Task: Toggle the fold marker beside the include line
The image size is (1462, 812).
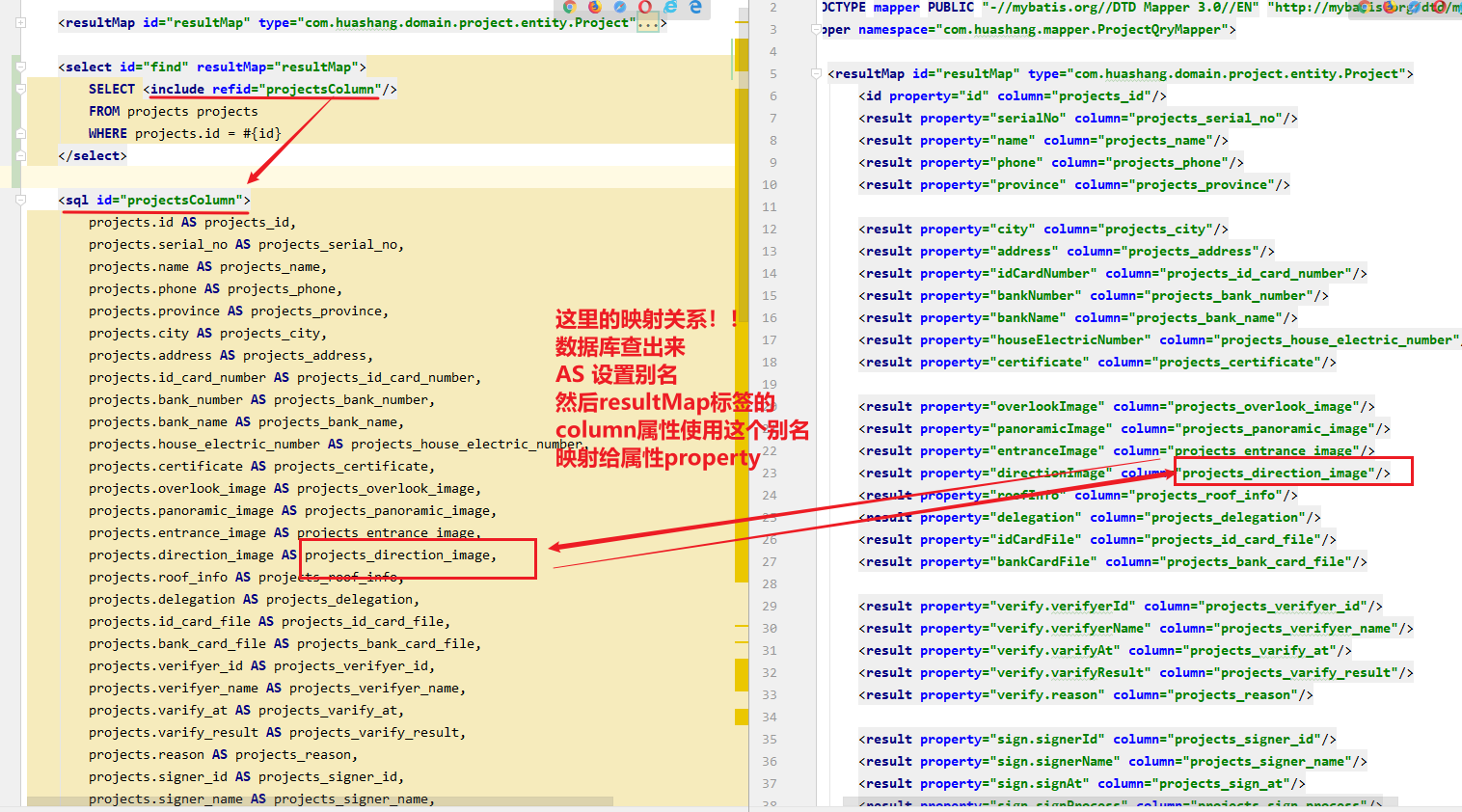Action: point(20,89)
